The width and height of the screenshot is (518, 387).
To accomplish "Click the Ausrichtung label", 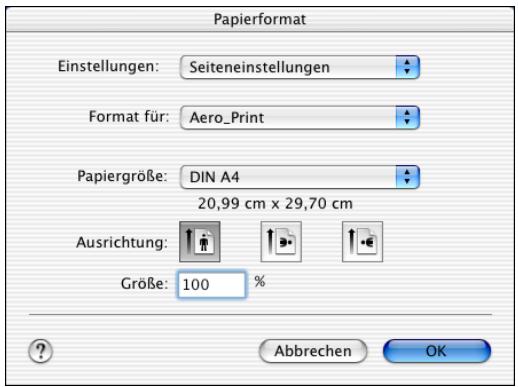I will [x=122, y=242].
